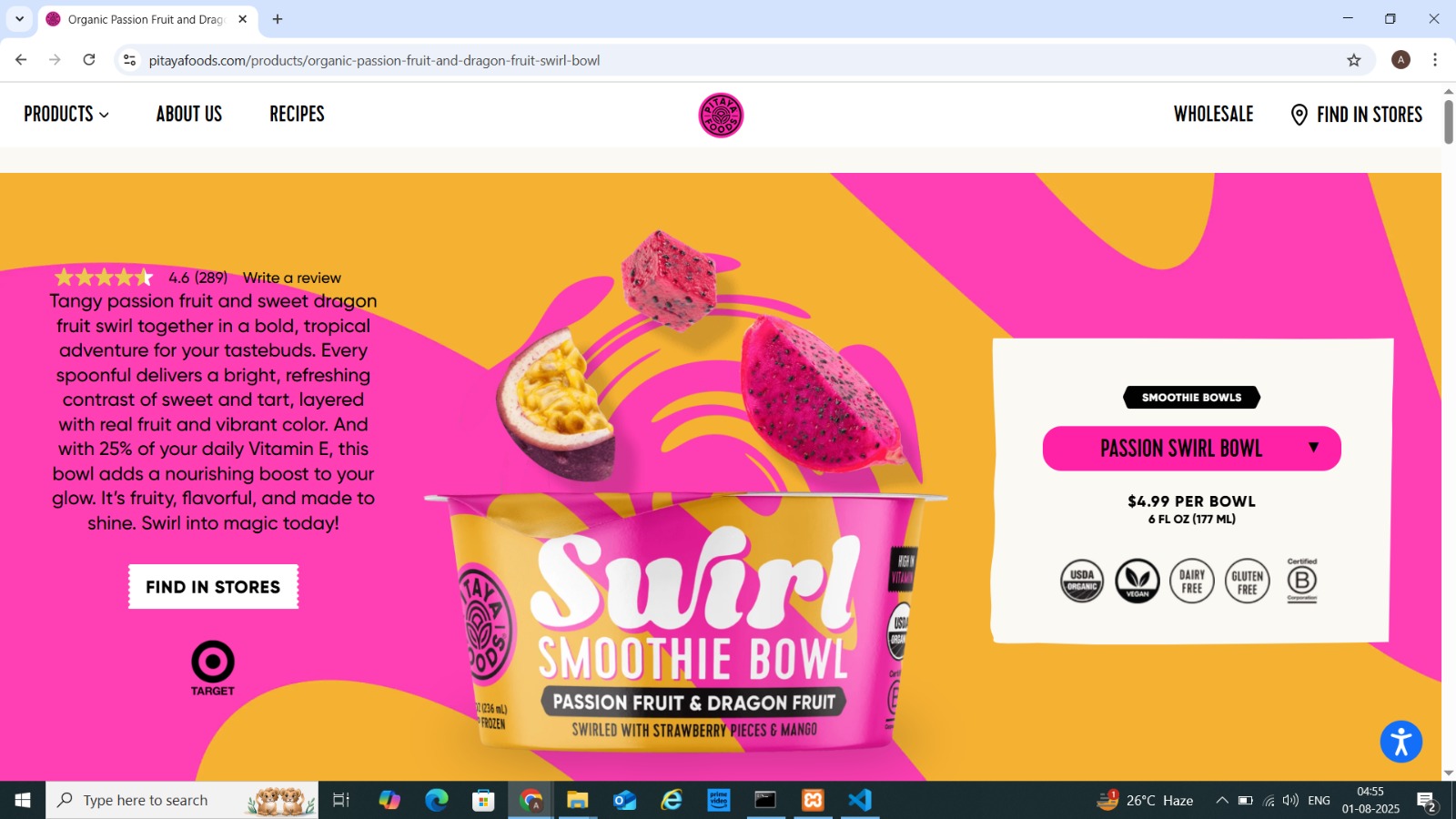Click the fifth rating star
1456x819 pixels.
pyautogui.click(x=146, y=276)
